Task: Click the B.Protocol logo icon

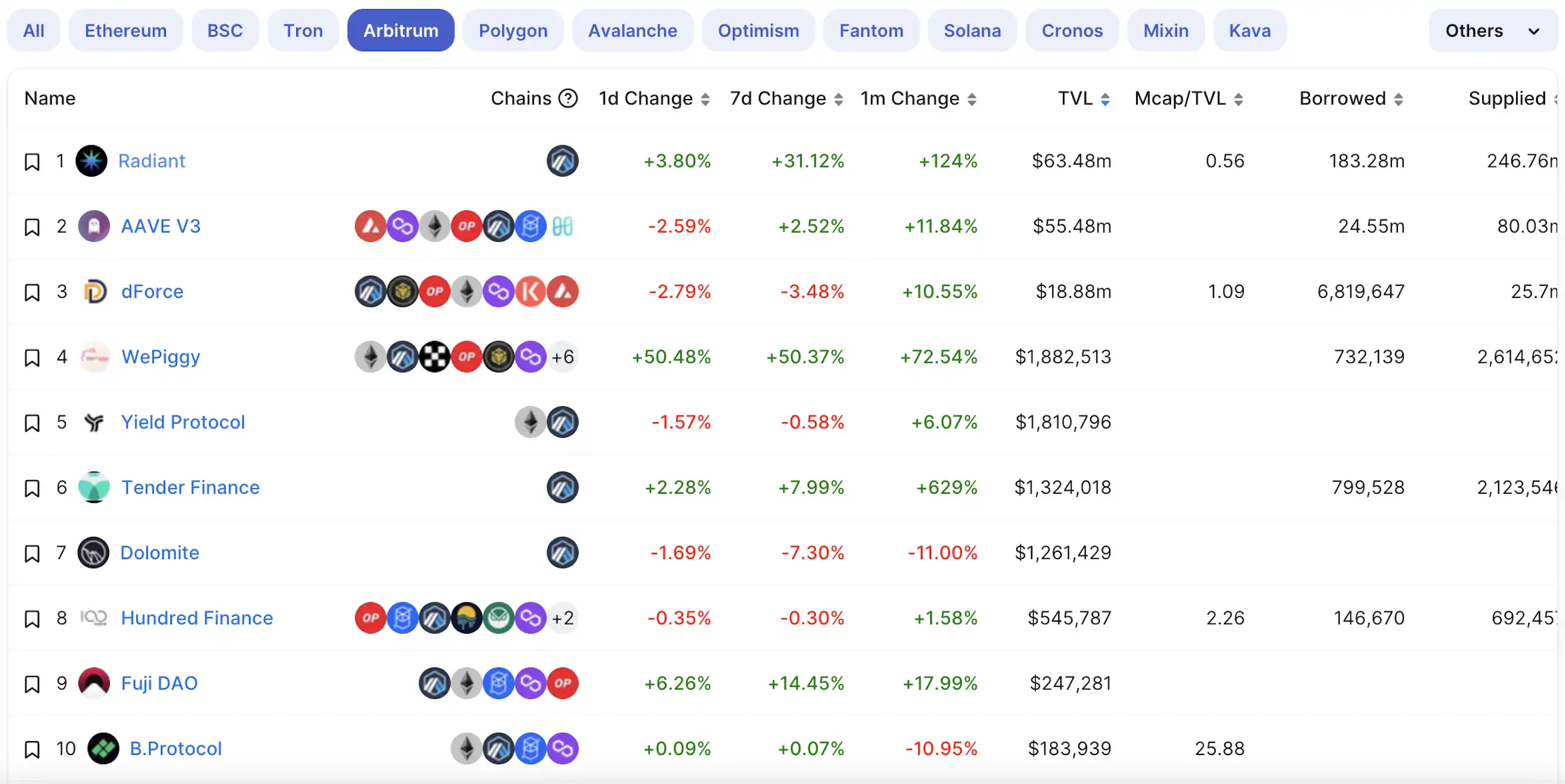Action: [103, 748]
